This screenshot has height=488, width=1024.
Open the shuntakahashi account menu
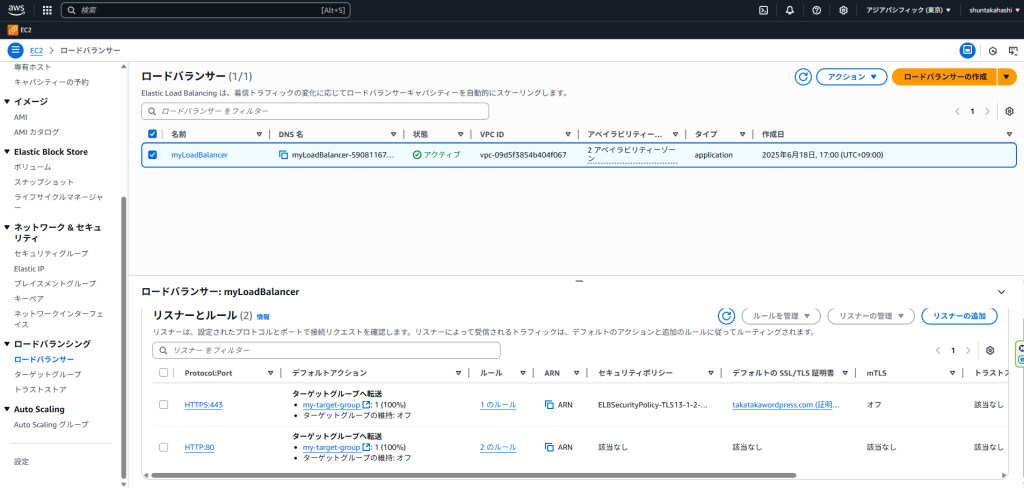(x=993, y=10)
